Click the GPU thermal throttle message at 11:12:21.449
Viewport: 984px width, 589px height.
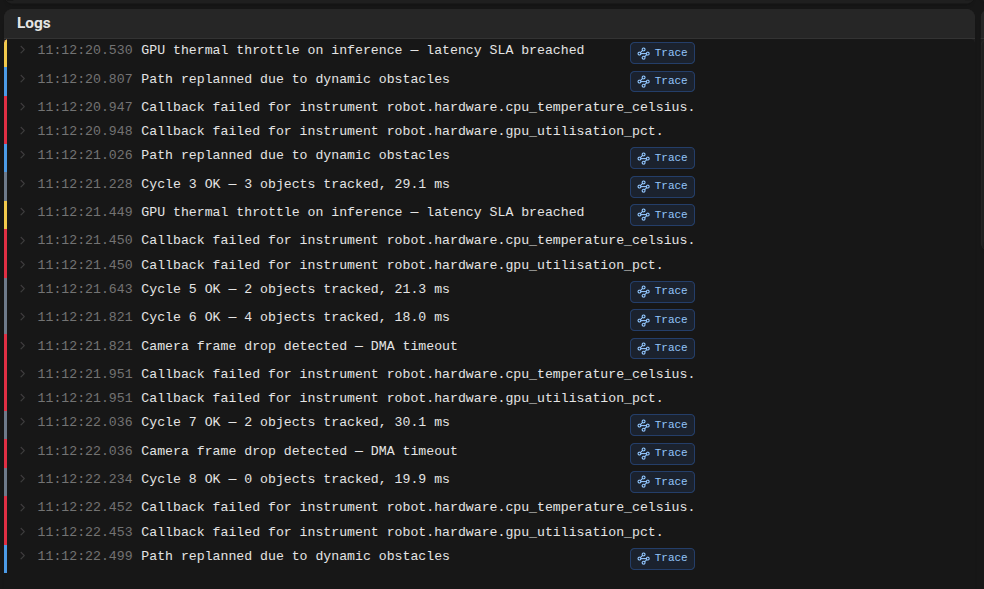(x=363, y=212)
